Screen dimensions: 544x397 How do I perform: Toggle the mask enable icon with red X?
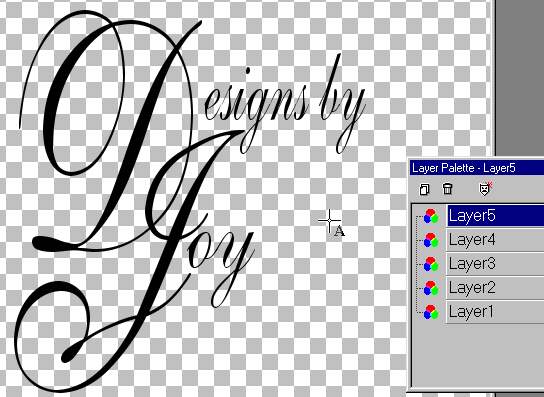click(x=485, y=188)
